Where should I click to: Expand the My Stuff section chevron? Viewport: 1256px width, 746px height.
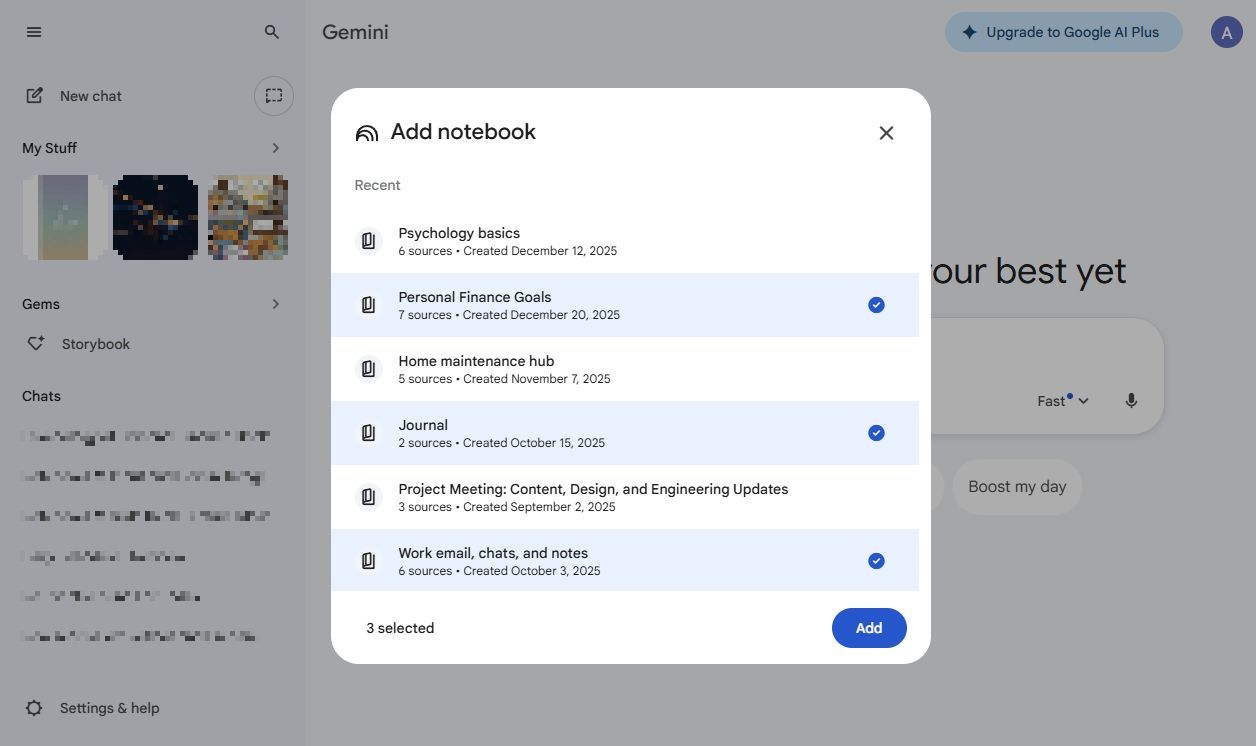[276, 148]
